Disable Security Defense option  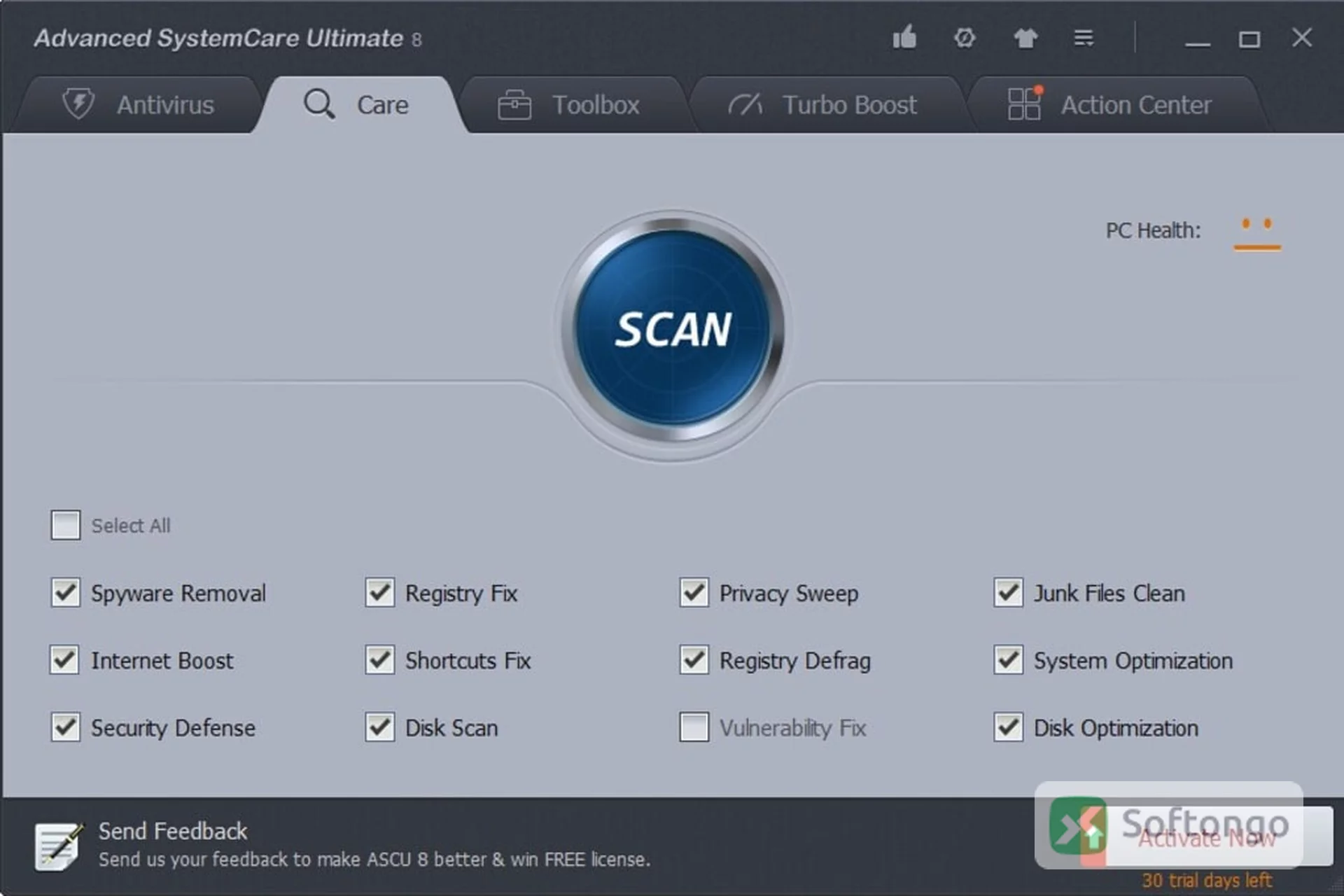[66, 727]
